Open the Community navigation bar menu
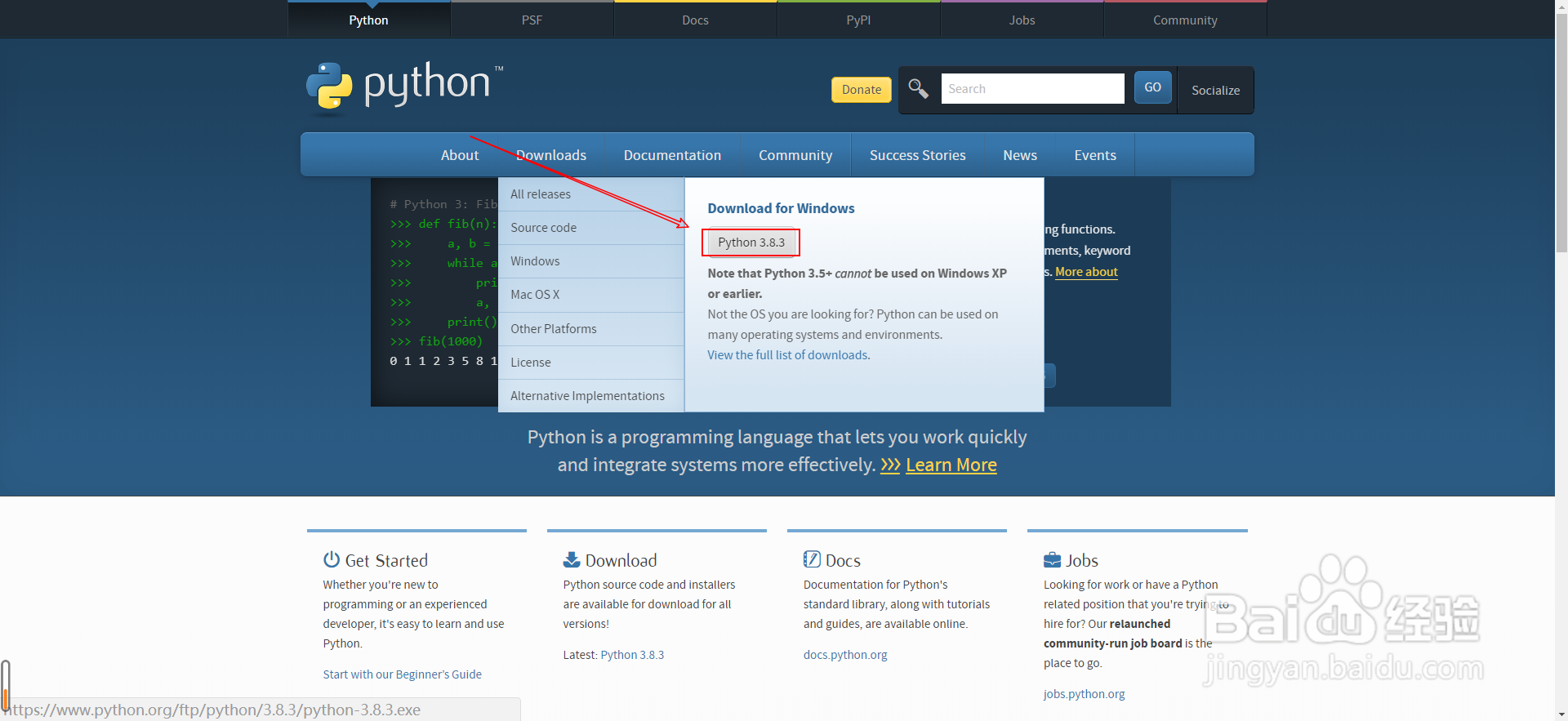1568x721 pixels. (795, 155)
